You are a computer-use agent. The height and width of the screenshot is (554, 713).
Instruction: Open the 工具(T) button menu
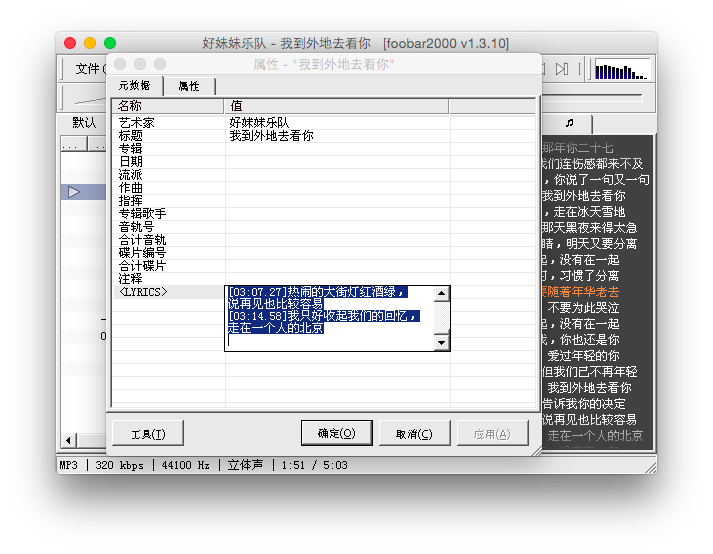point(148,433)
